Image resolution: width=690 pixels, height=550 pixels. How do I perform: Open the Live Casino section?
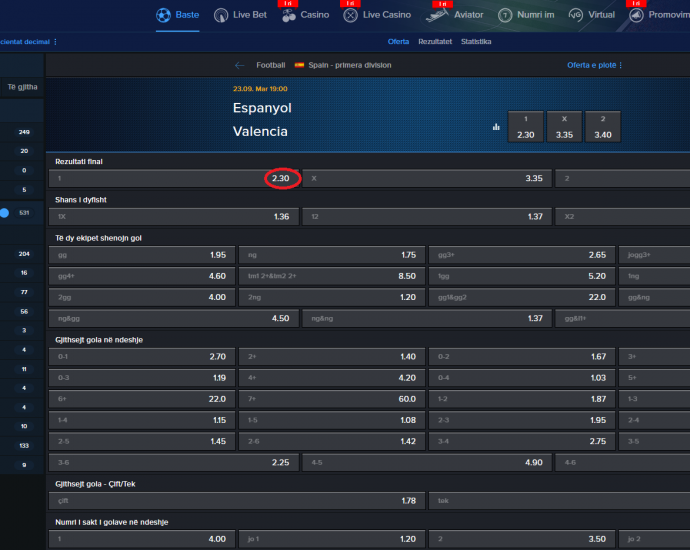pyautogui.click(x=350, y=15)
